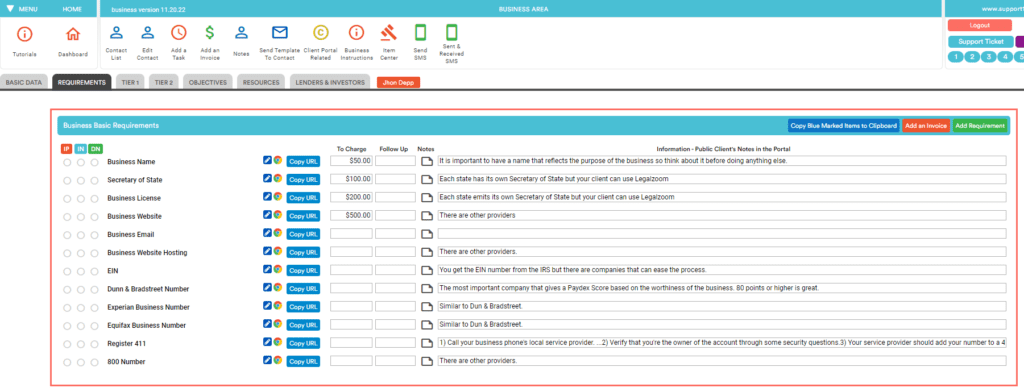
Task: Click Copy URL for Equifax Business Number
Action: coord(303,325)
